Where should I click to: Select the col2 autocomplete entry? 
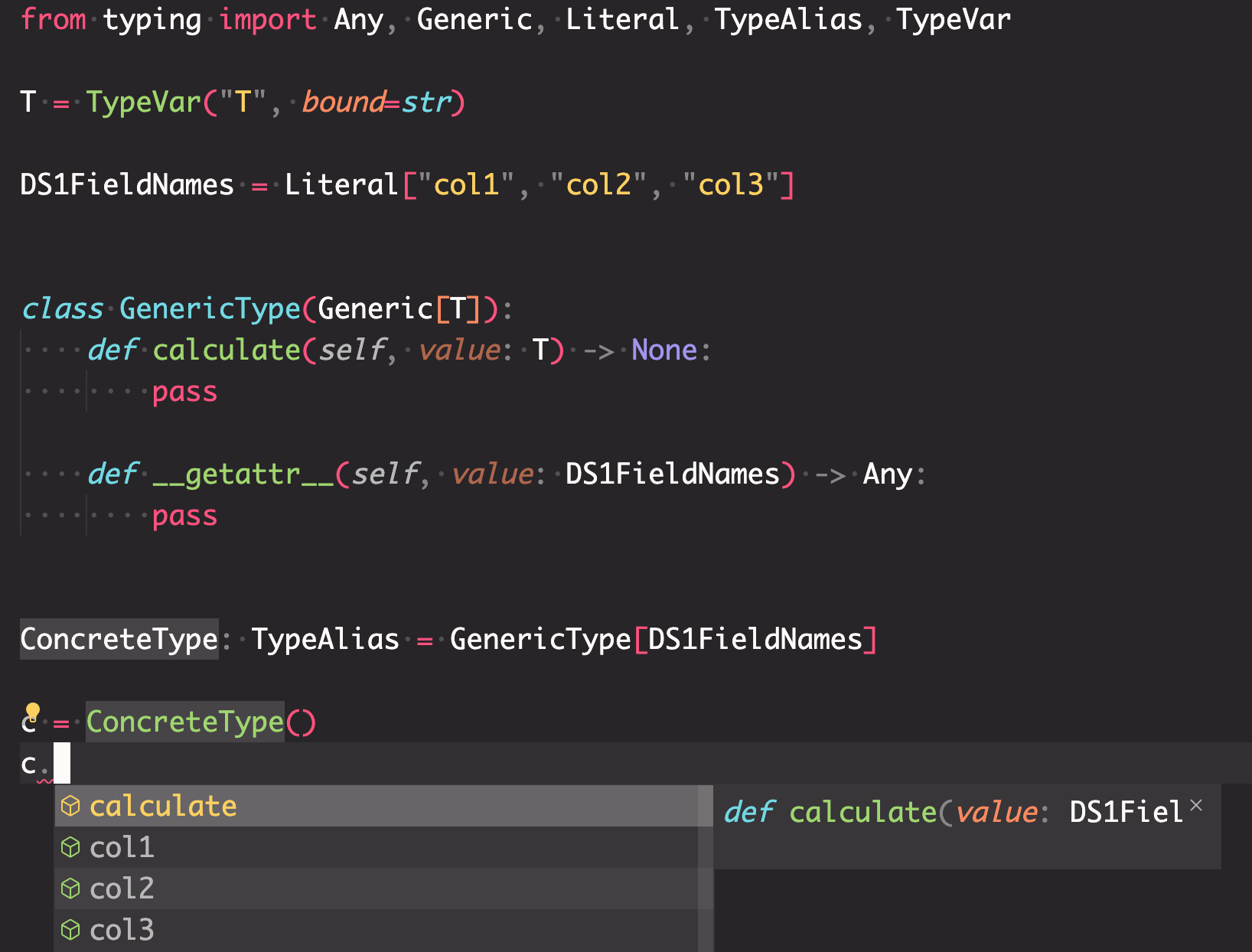coord(122,888)
